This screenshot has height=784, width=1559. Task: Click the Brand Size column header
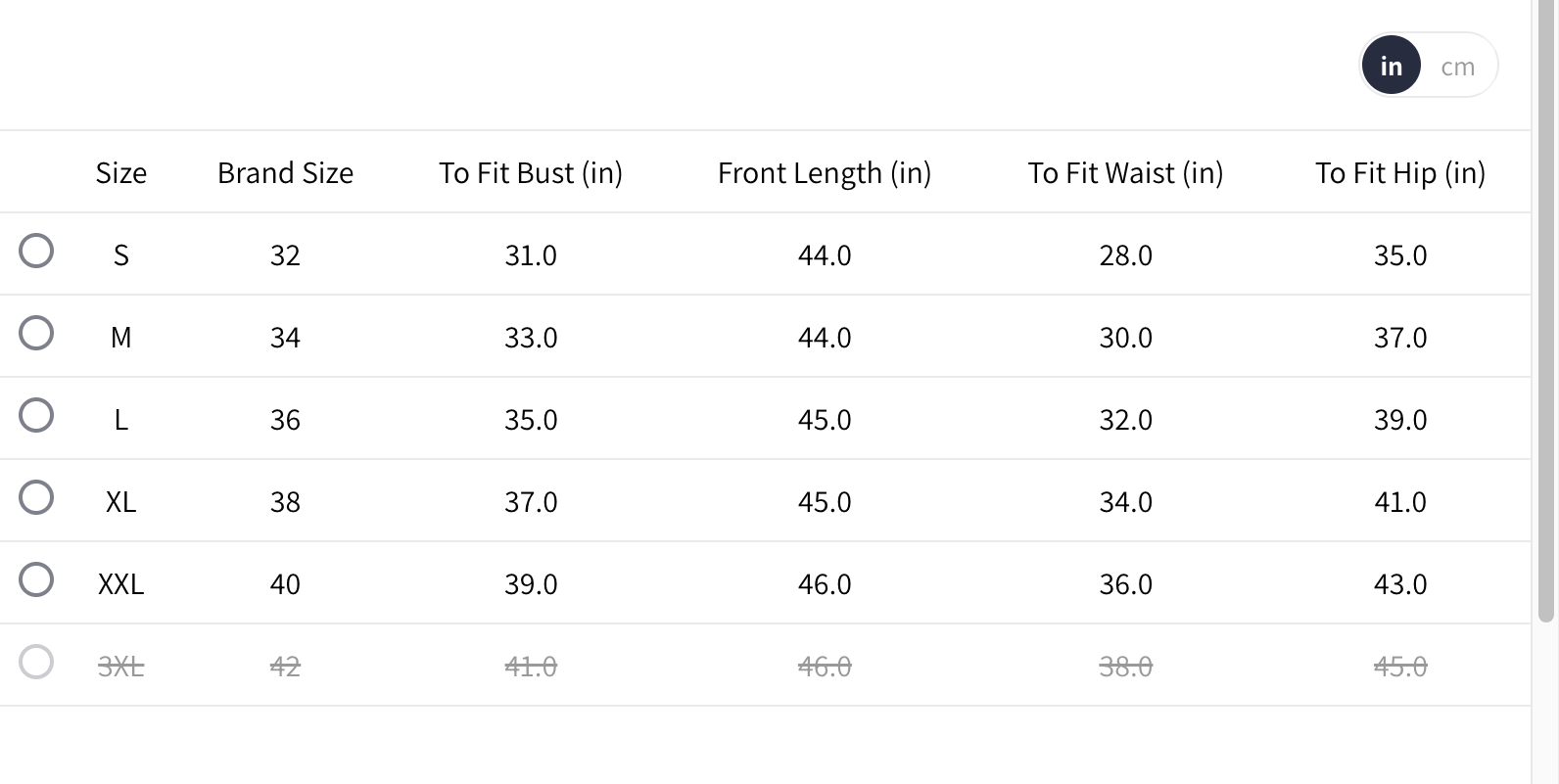tap(285, 173)
